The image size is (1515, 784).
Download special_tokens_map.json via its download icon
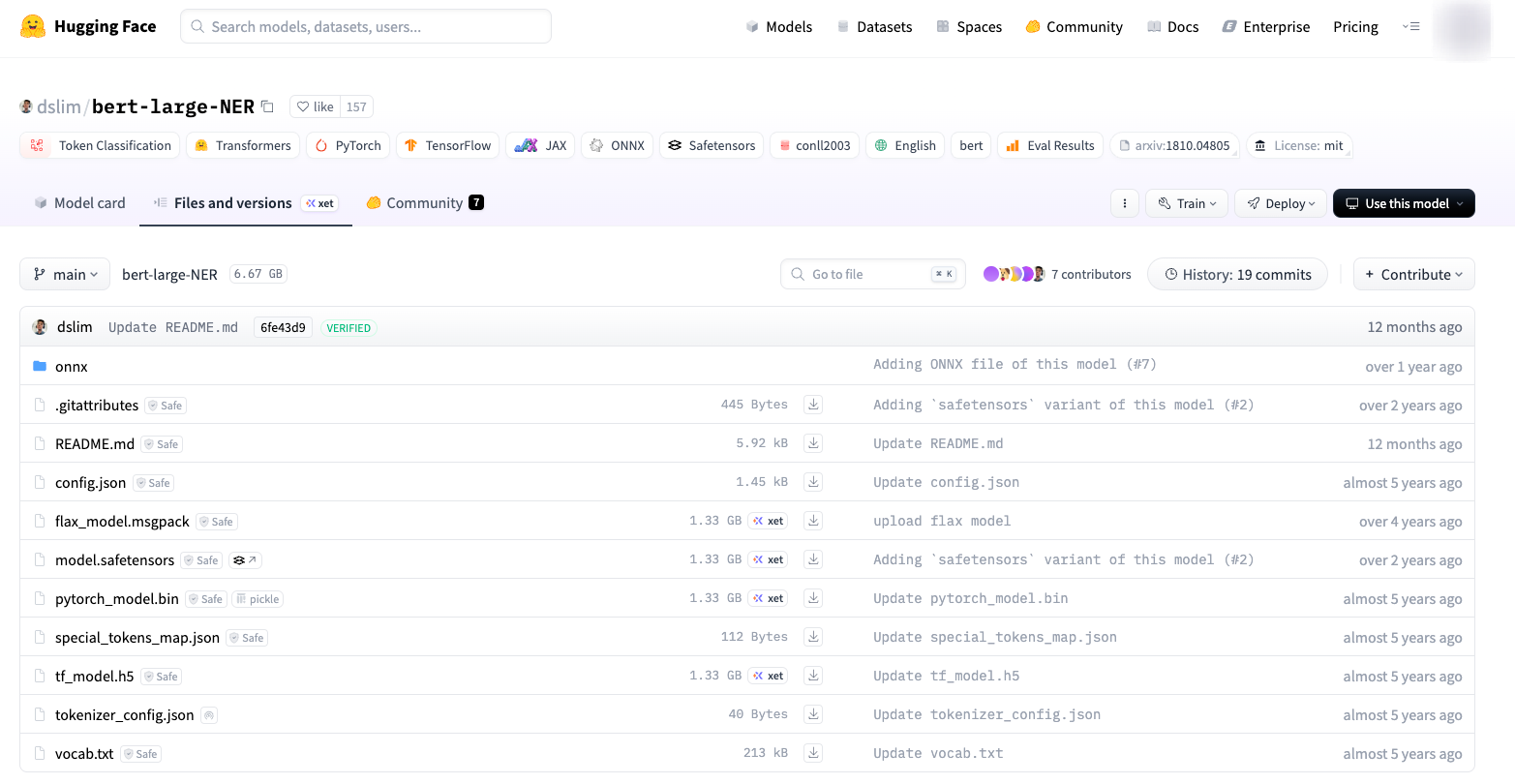pos(814,637)
